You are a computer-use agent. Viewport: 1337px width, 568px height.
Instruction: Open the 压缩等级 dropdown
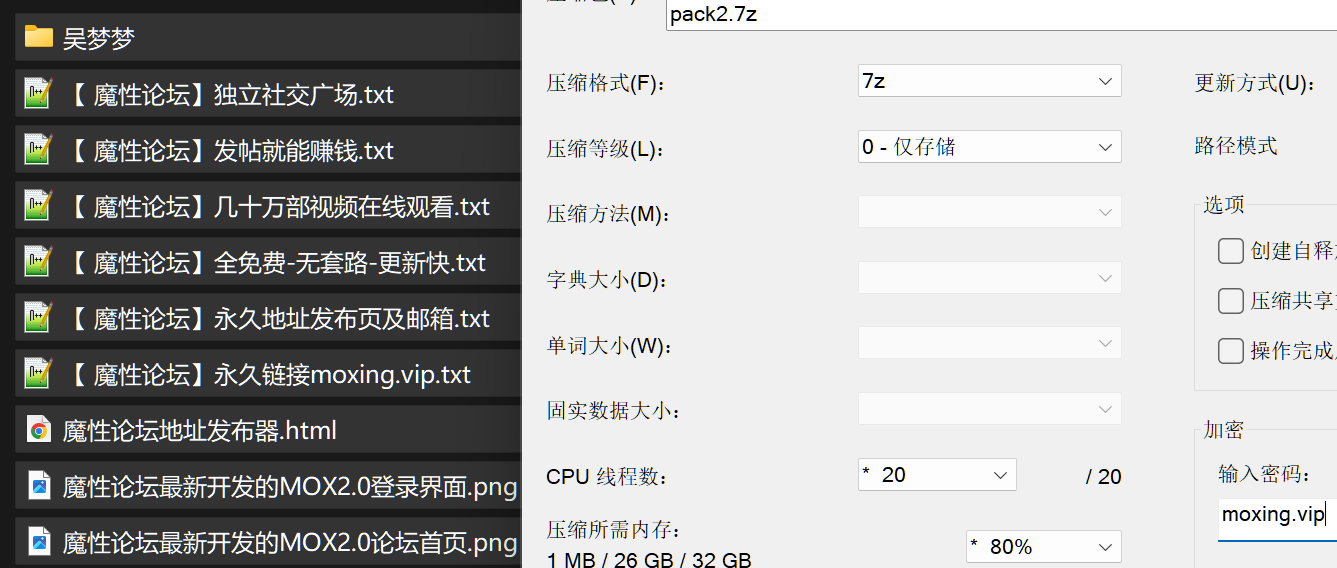(989, 147)
